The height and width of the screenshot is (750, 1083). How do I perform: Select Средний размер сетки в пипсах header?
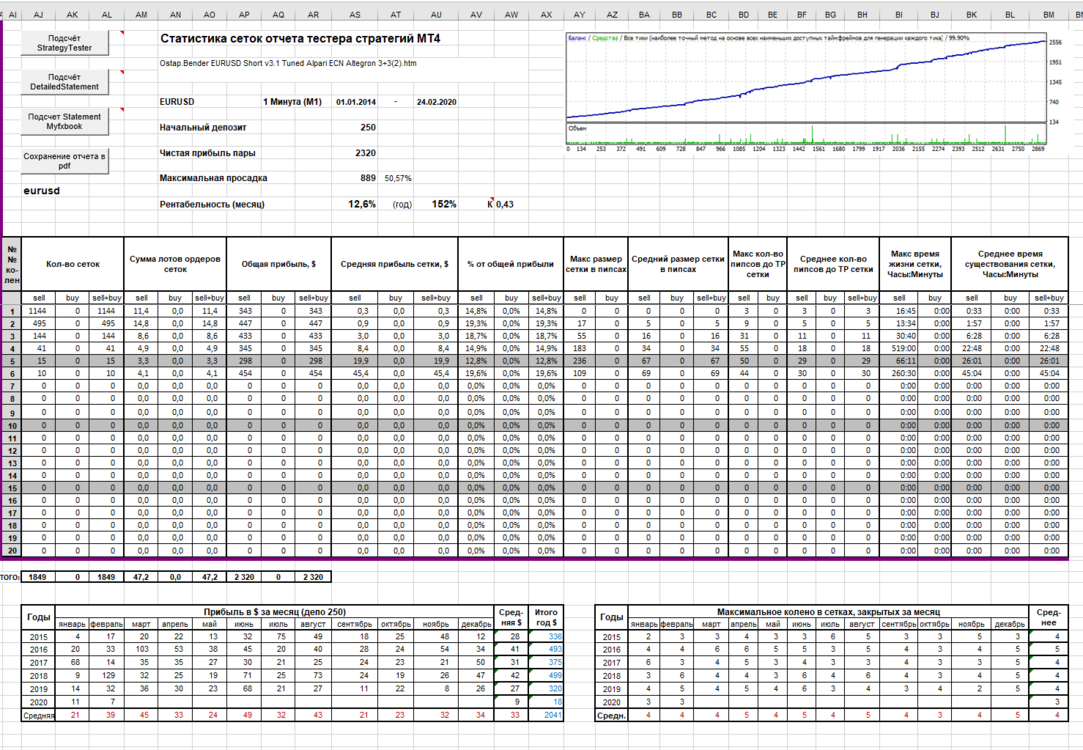coord(678,264)
